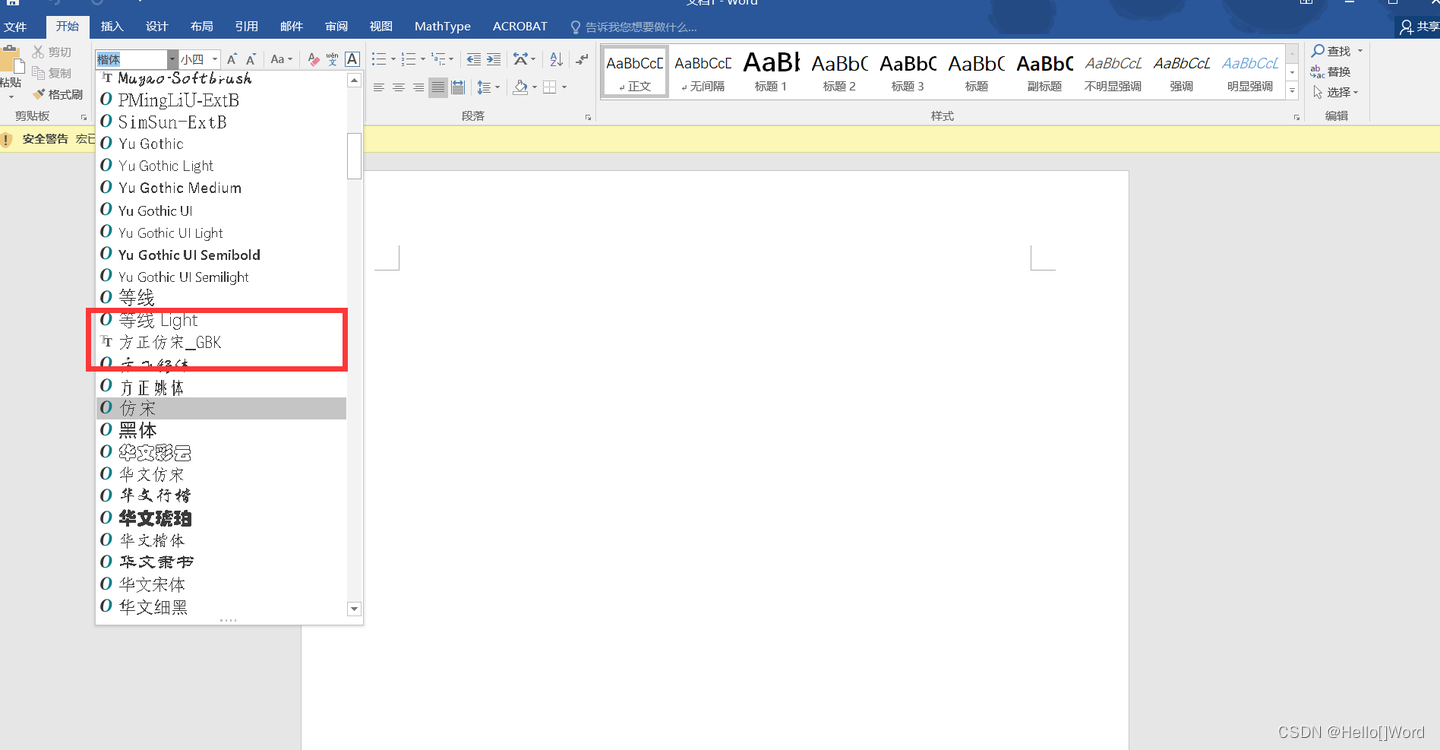Select the 等线 Light font

221,320
